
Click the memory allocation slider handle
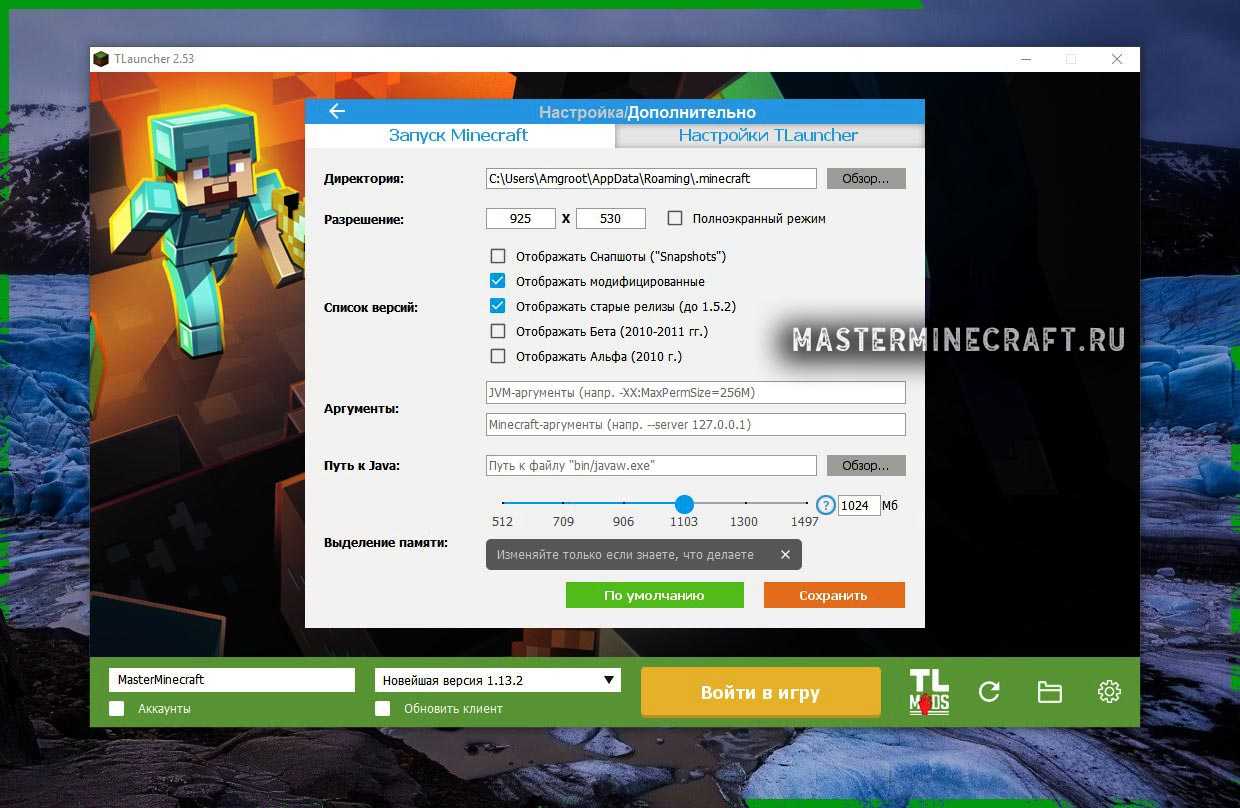coord(684,503)
